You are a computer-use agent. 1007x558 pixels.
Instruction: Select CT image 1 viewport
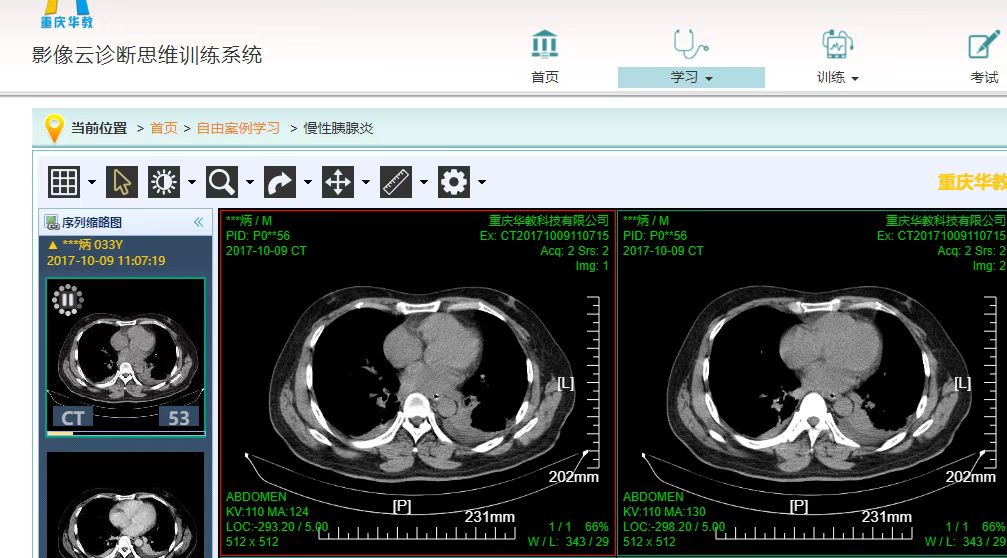pos(417,382)
